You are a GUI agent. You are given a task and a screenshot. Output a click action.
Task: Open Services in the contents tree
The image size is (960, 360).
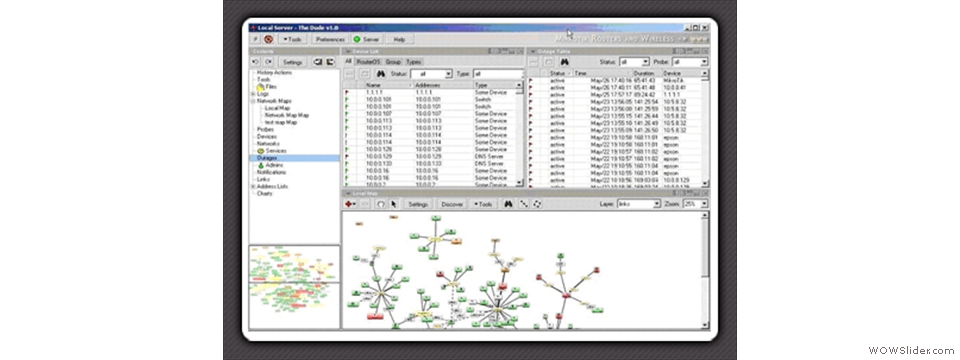[x=271, y=151]
